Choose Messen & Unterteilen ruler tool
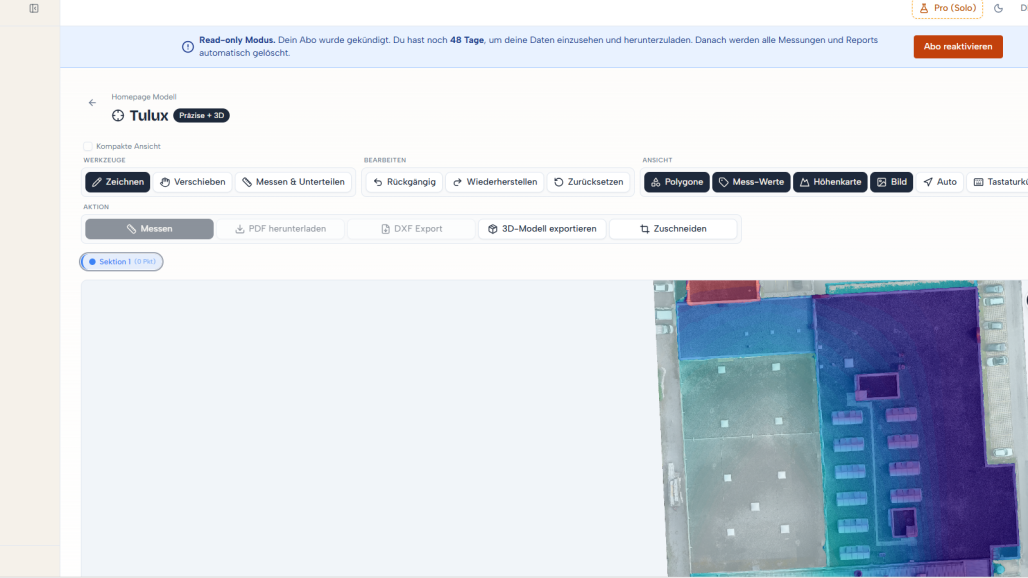This screenshot has width=1028, height=578. tap(293, 182)
